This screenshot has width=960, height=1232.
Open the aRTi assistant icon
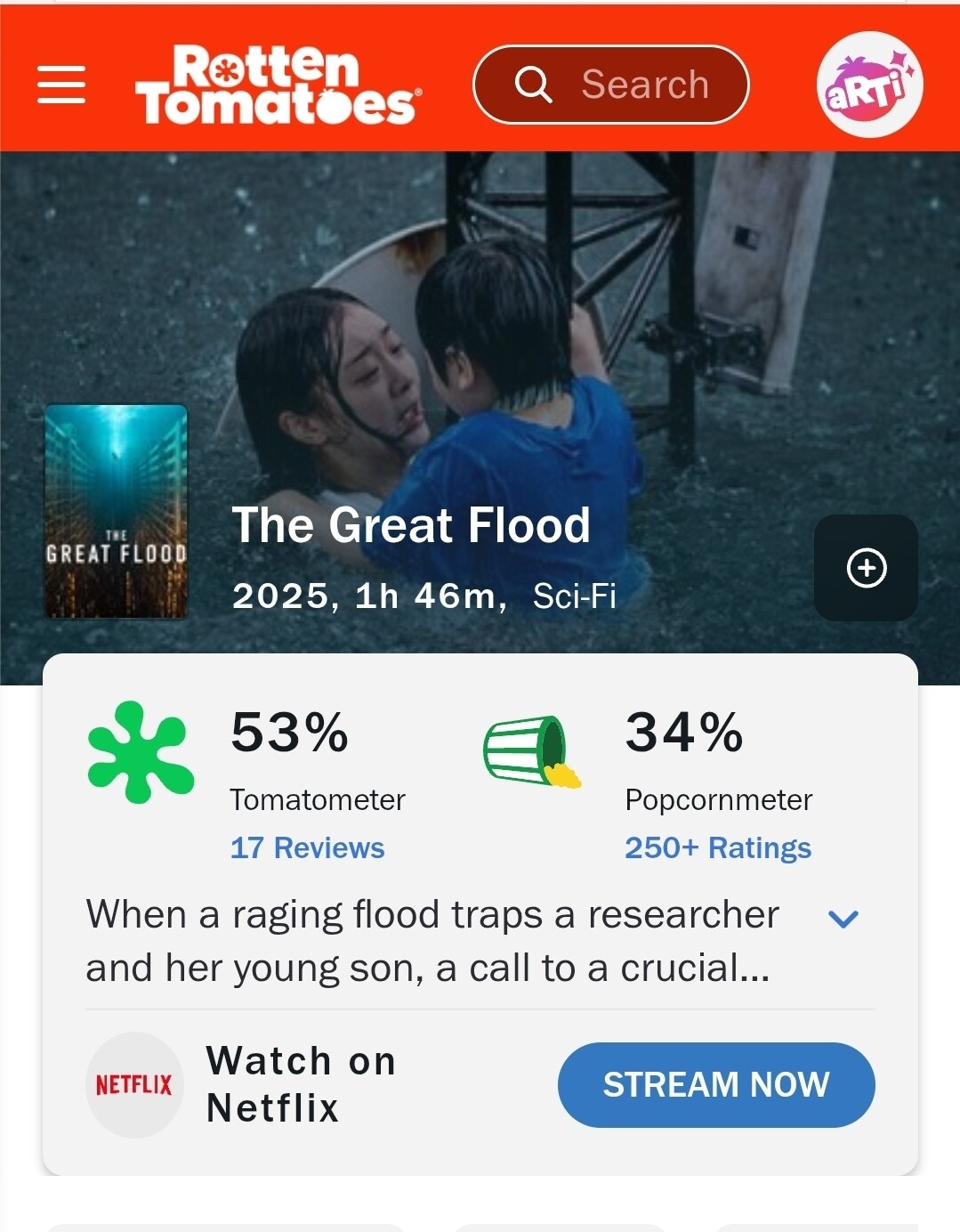[x=869, y=85]
